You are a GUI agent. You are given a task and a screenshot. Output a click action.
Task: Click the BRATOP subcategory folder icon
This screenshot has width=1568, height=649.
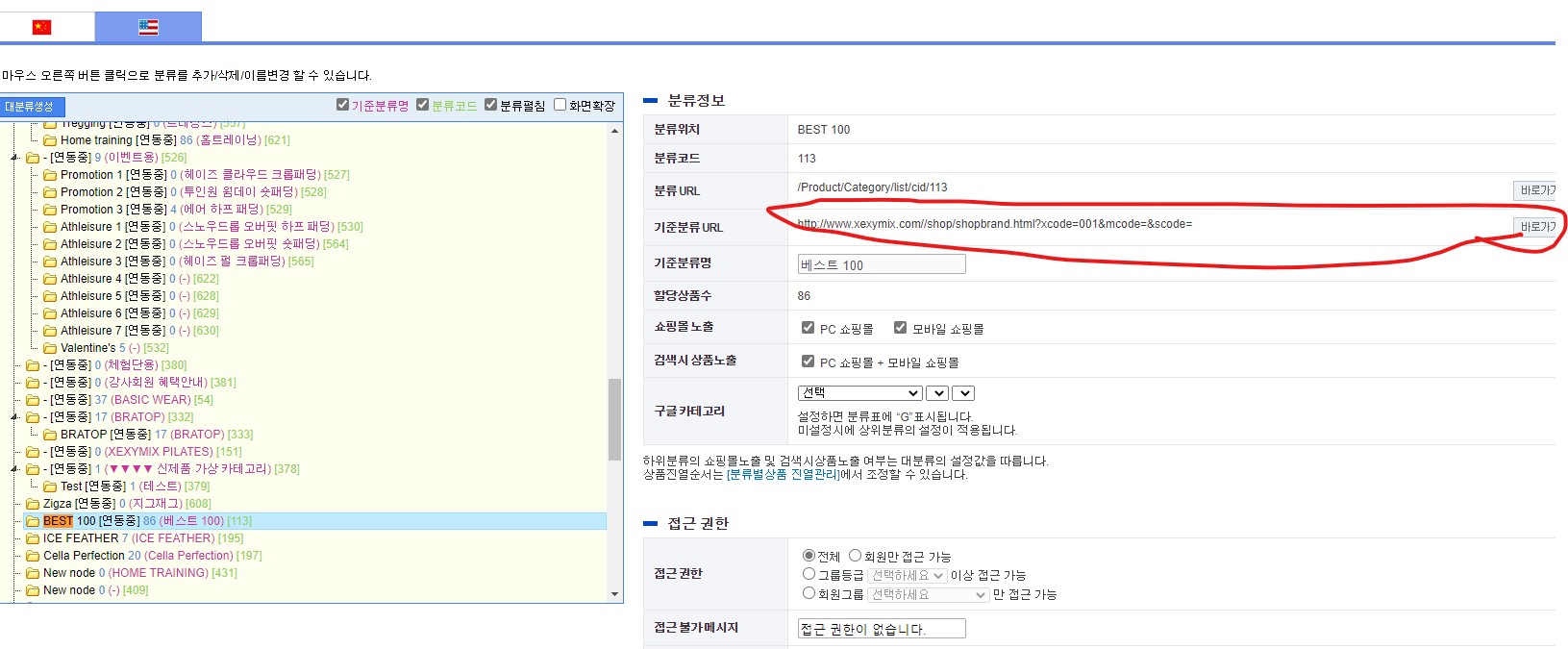click(50, 435)
